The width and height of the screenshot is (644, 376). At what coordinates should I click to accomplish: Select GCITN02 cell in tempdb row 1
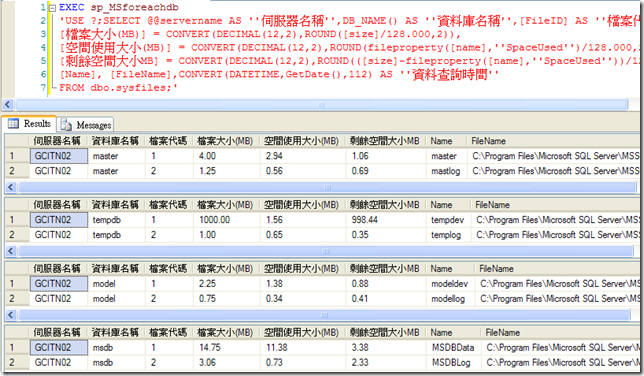59,220
